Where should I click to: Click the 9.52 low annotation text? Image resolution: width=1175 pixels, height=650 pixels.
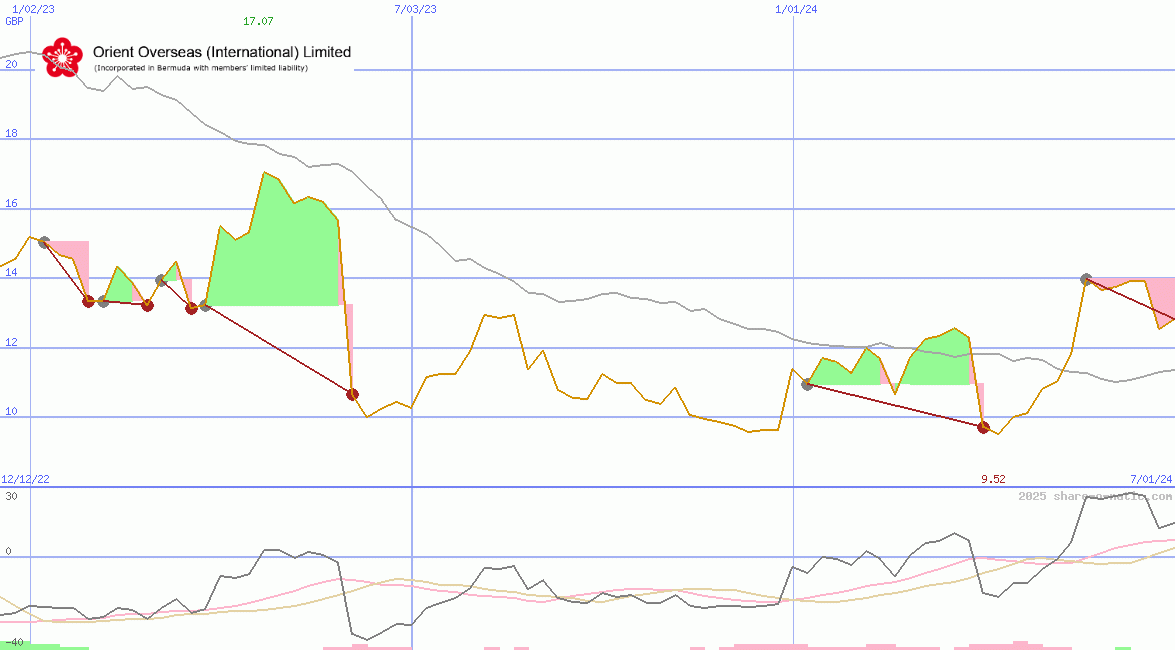pos(993,479)
